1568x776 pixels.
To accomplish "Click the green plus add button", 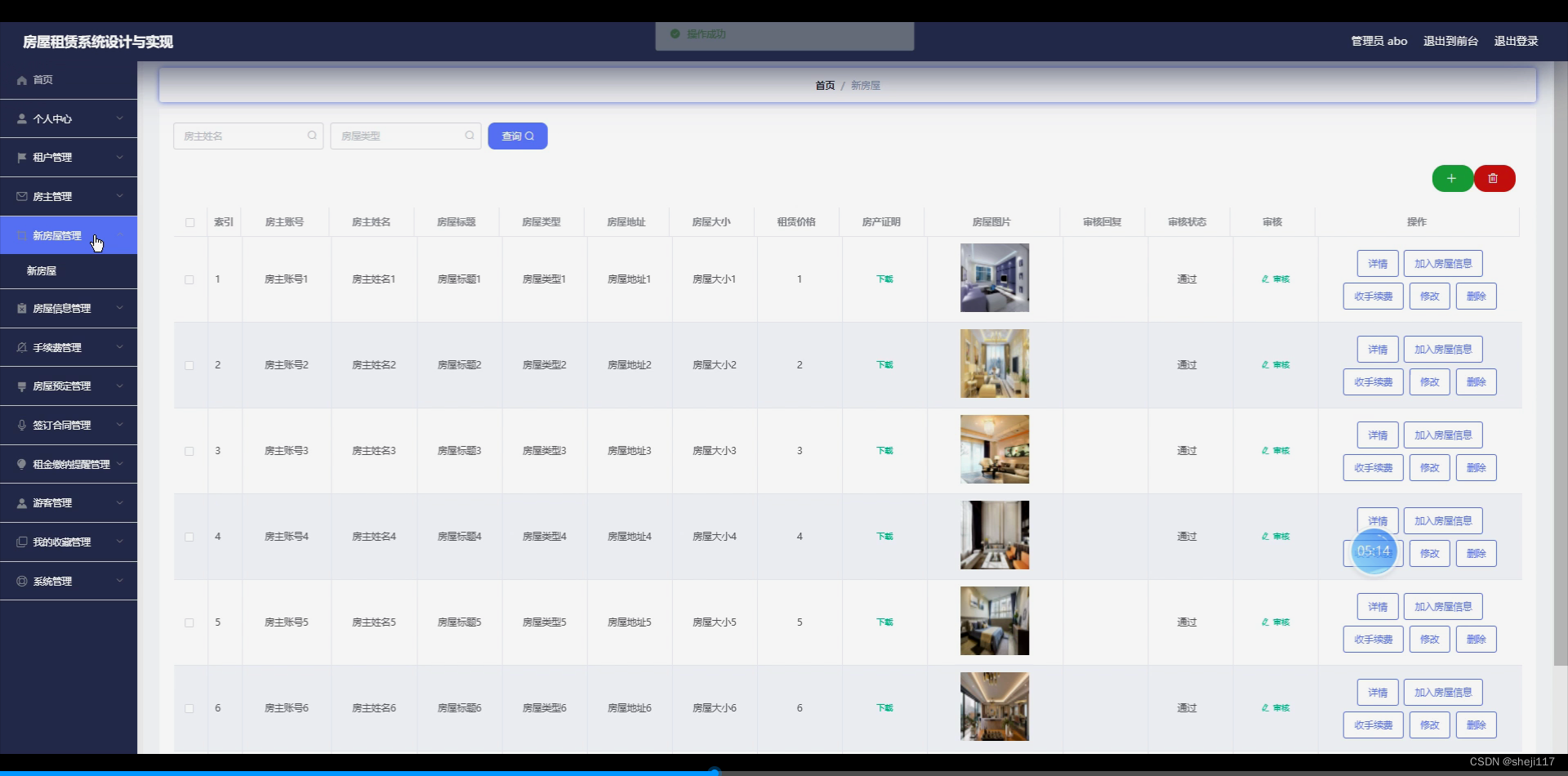I will 1454,178.
